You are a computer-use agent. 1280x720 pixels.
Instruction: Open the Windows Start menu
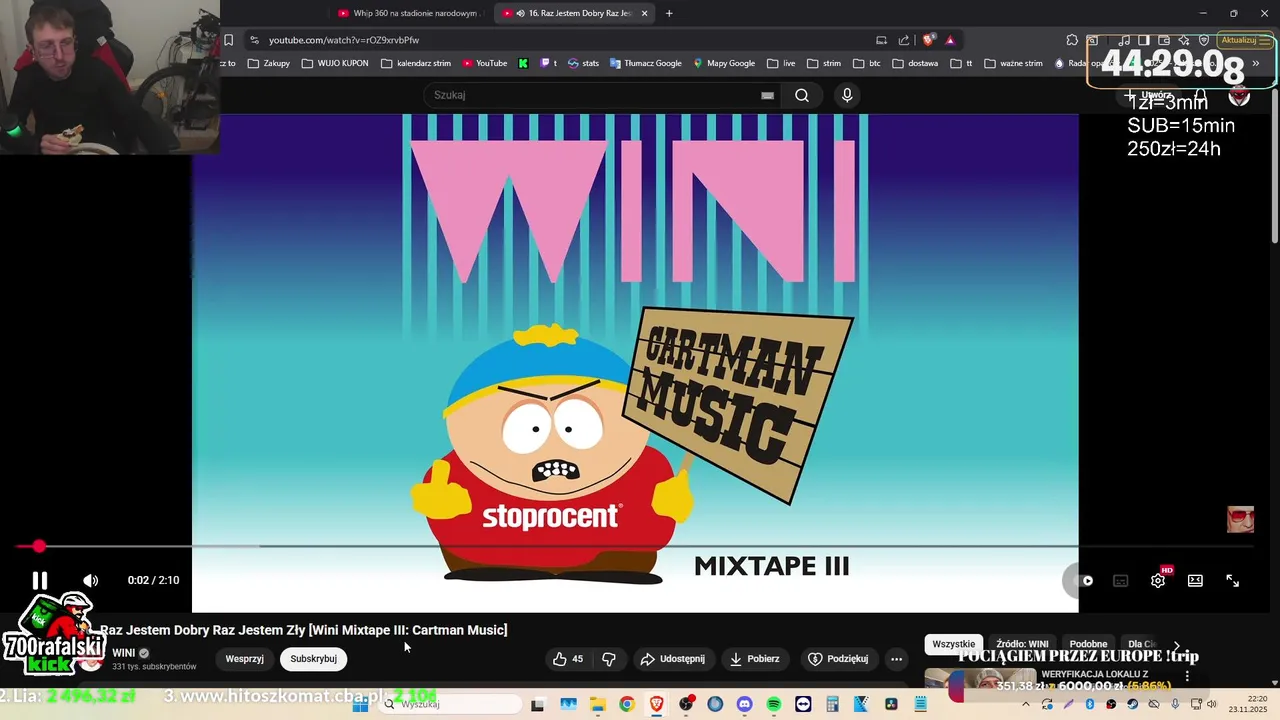point(361,704)
